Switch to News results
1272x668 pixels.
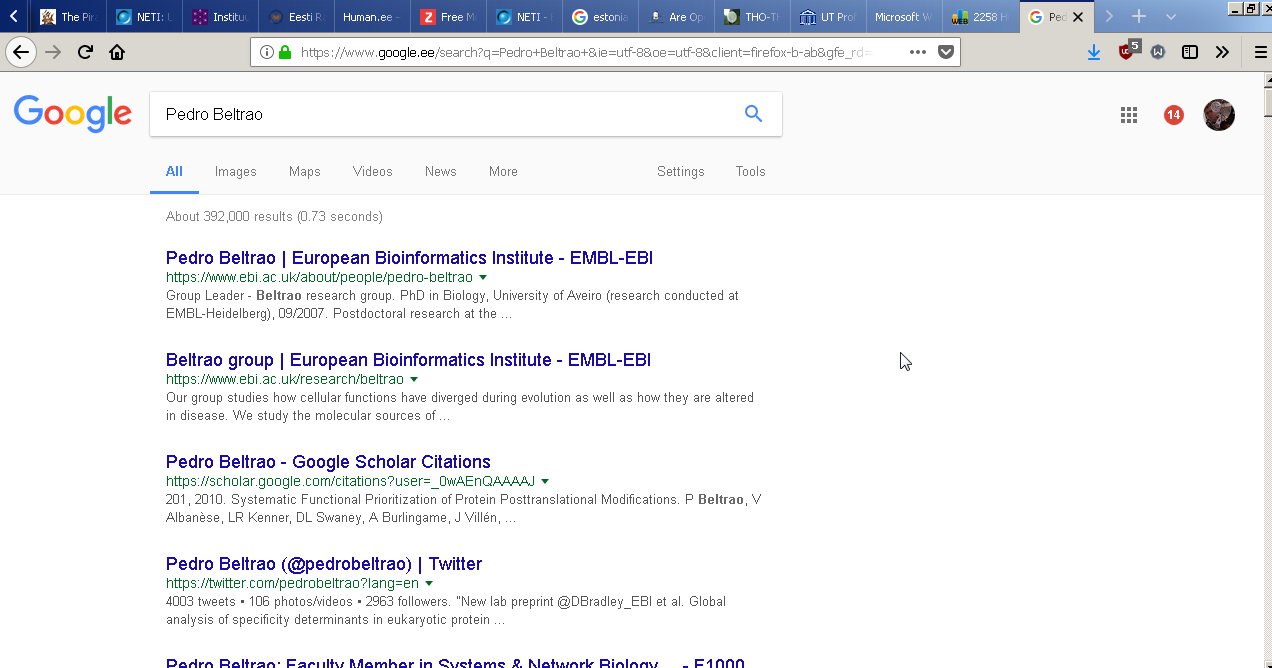point(441,172)
